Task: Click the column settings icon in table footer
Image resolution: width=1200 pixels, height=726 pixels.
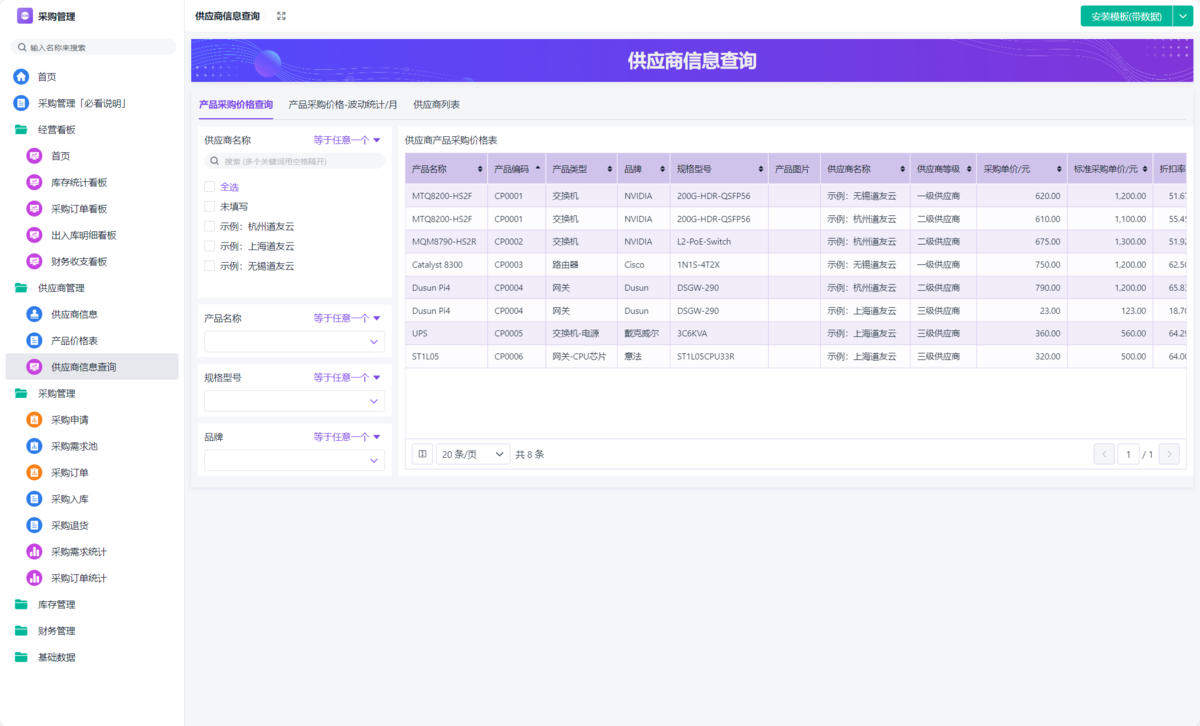Action: coord(422,454)
